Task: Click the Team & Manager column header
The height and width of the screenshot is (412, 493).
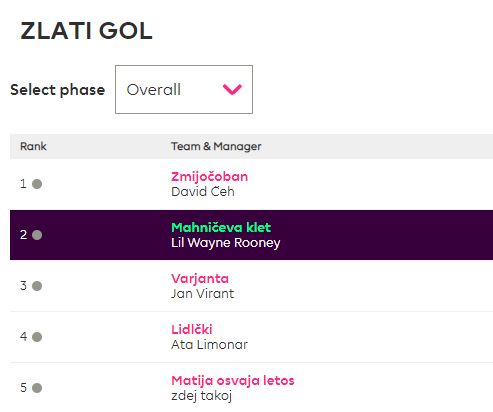Action: (216, 146)
